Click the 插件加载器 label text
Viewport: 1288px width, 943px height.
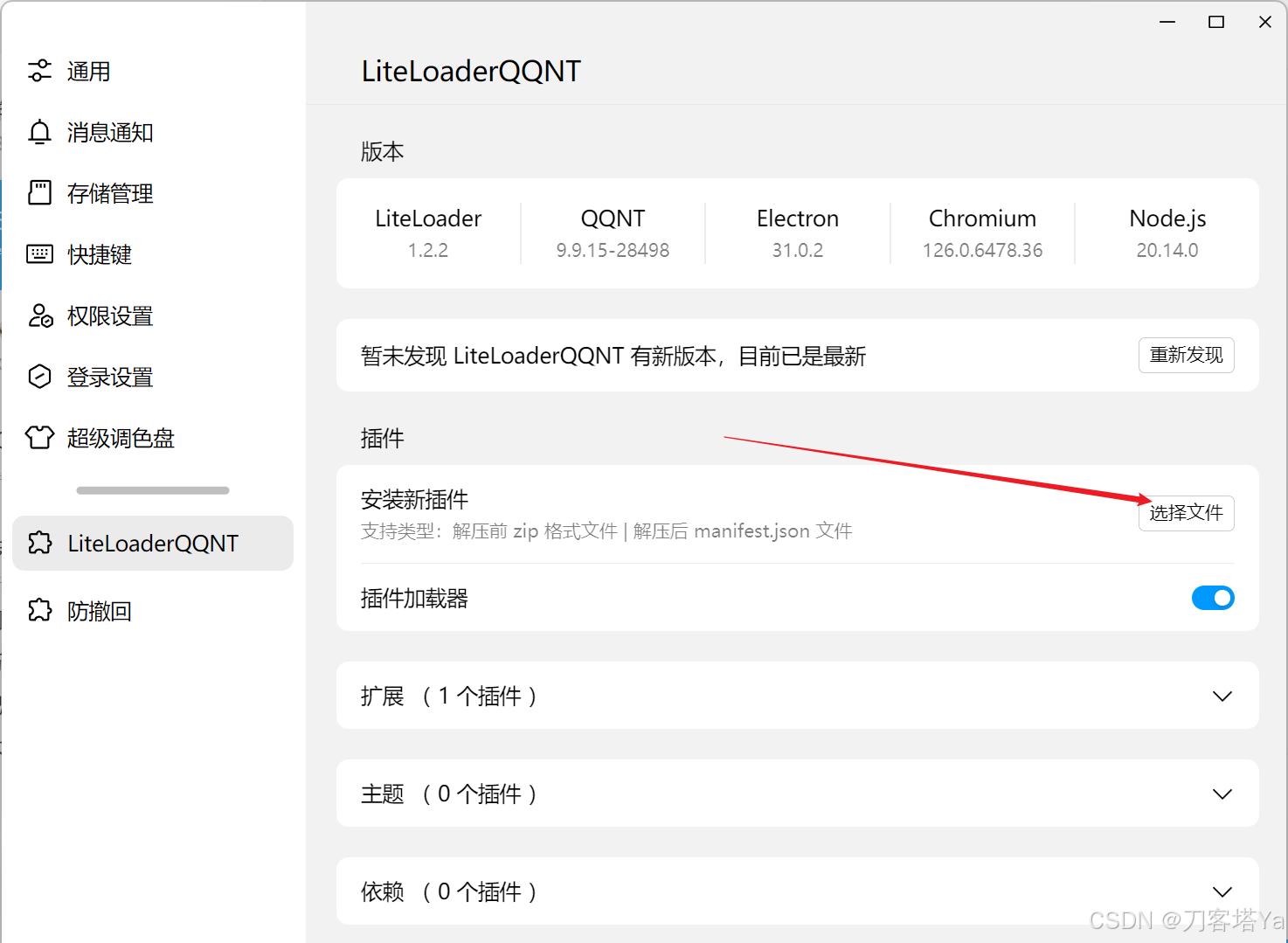[x=414, y=599]
